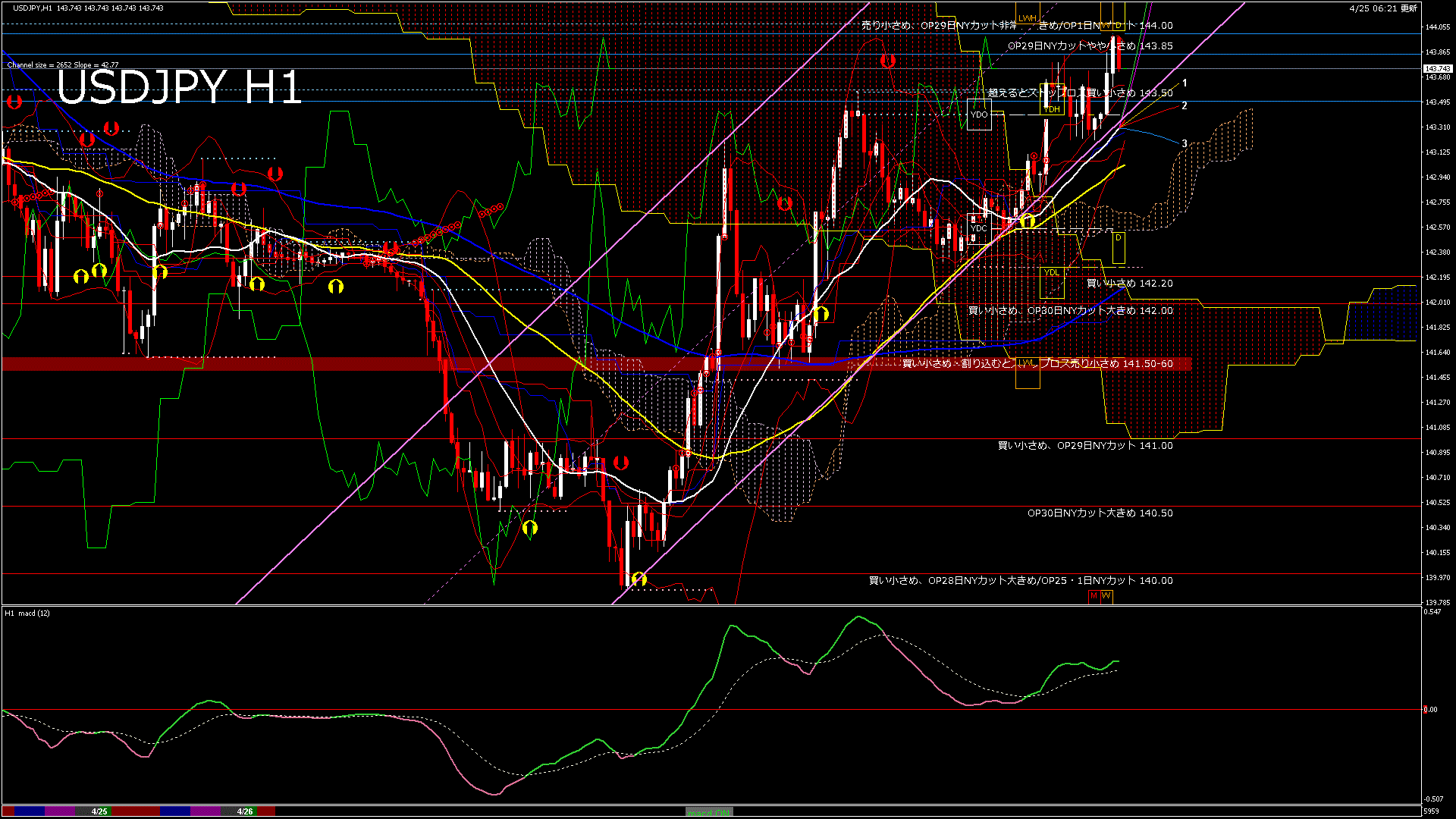
Task: Click the H1 macd (12) indicator label
Action: click(x=27, y=613)
